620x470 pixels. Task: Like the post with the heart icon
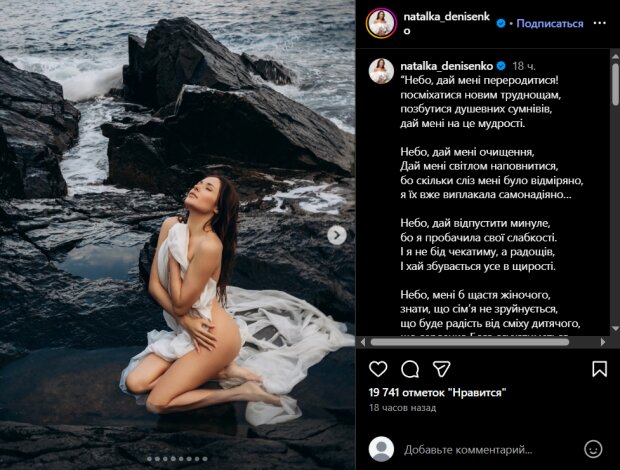point(379,369)
